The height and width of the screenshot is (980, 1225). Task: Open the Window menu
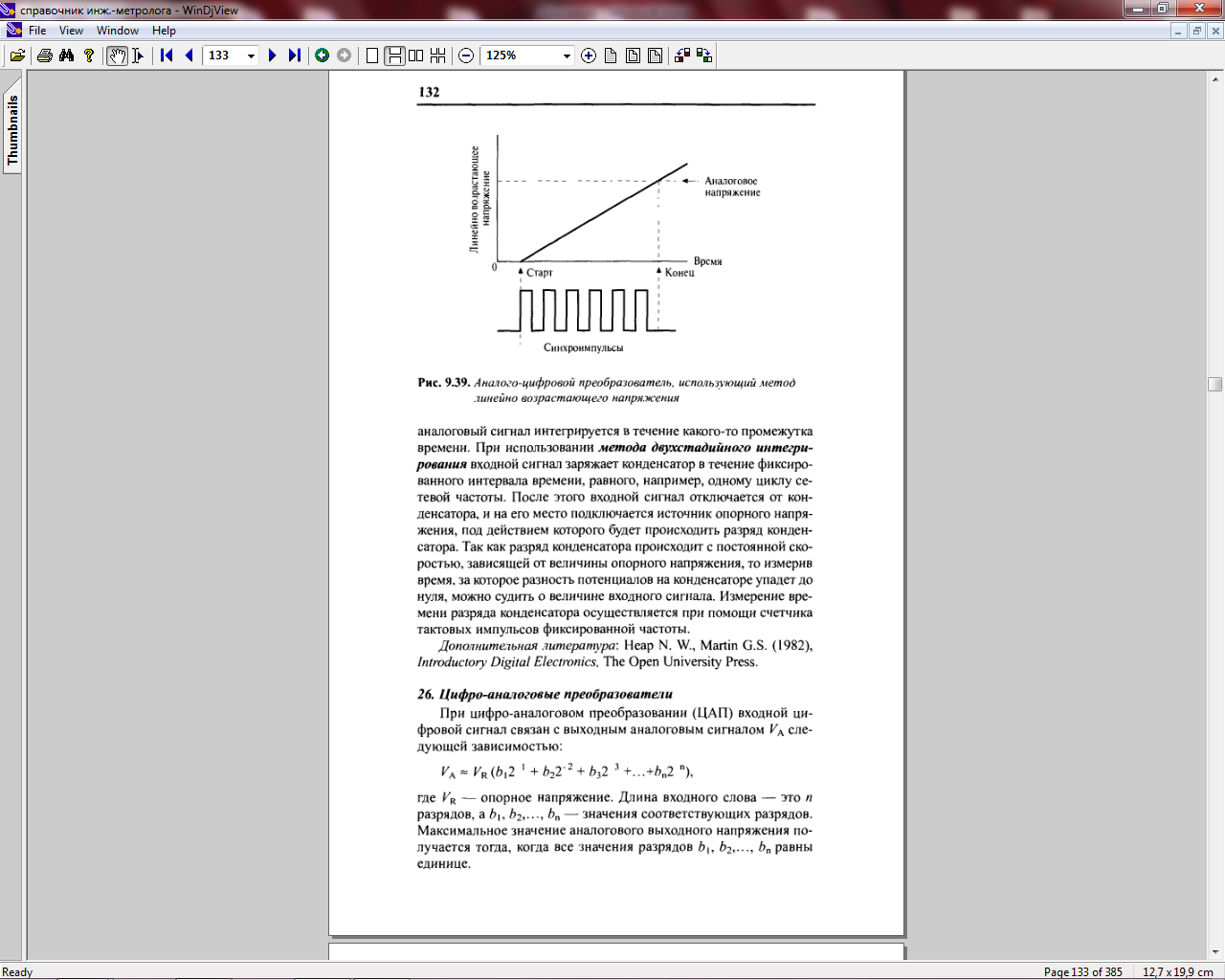118,31
